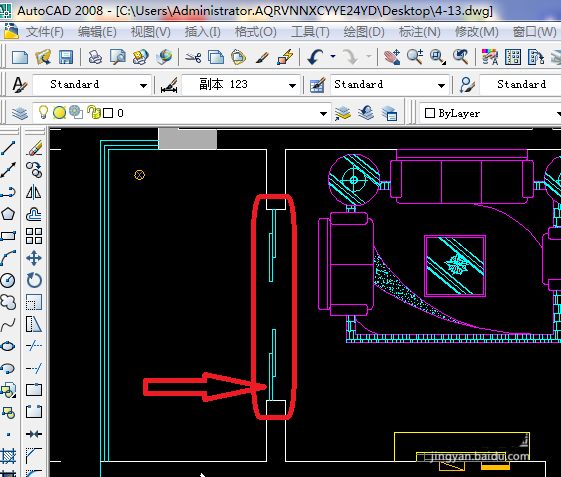Image resolution: width=561 pixels, height=477 pixels.
Task: Select the Pan realtime hand tool
Action: point(392,57)
